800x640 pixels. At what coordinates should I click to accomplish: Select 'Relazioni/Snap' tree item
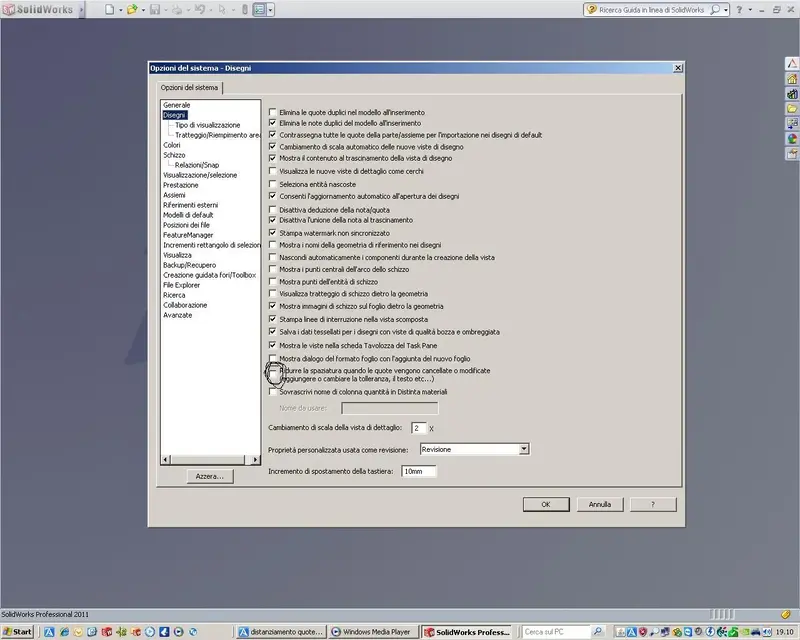(197, 165)
